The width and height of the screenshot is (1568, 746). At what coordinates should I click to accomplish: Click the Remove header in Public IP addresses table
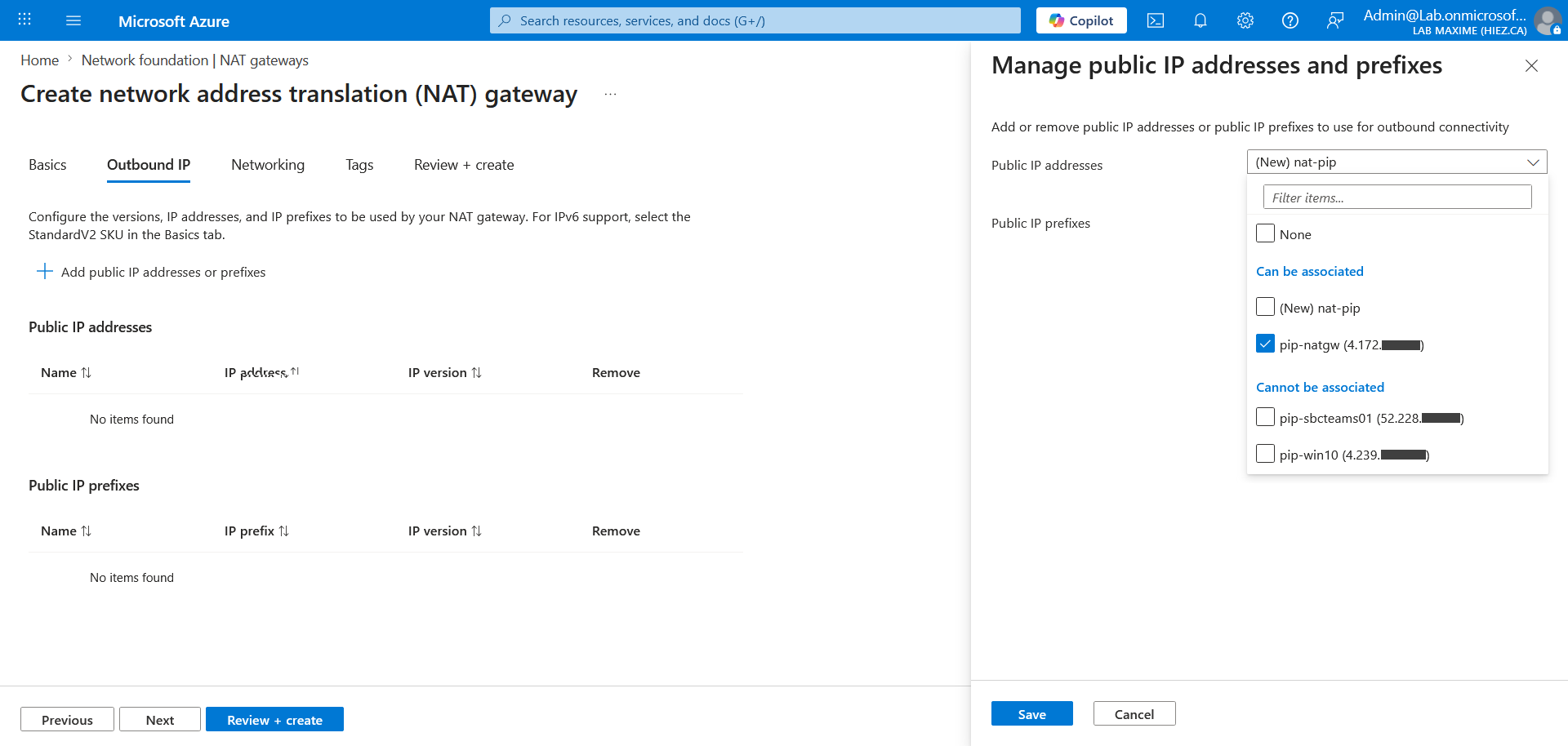point(616,372)
